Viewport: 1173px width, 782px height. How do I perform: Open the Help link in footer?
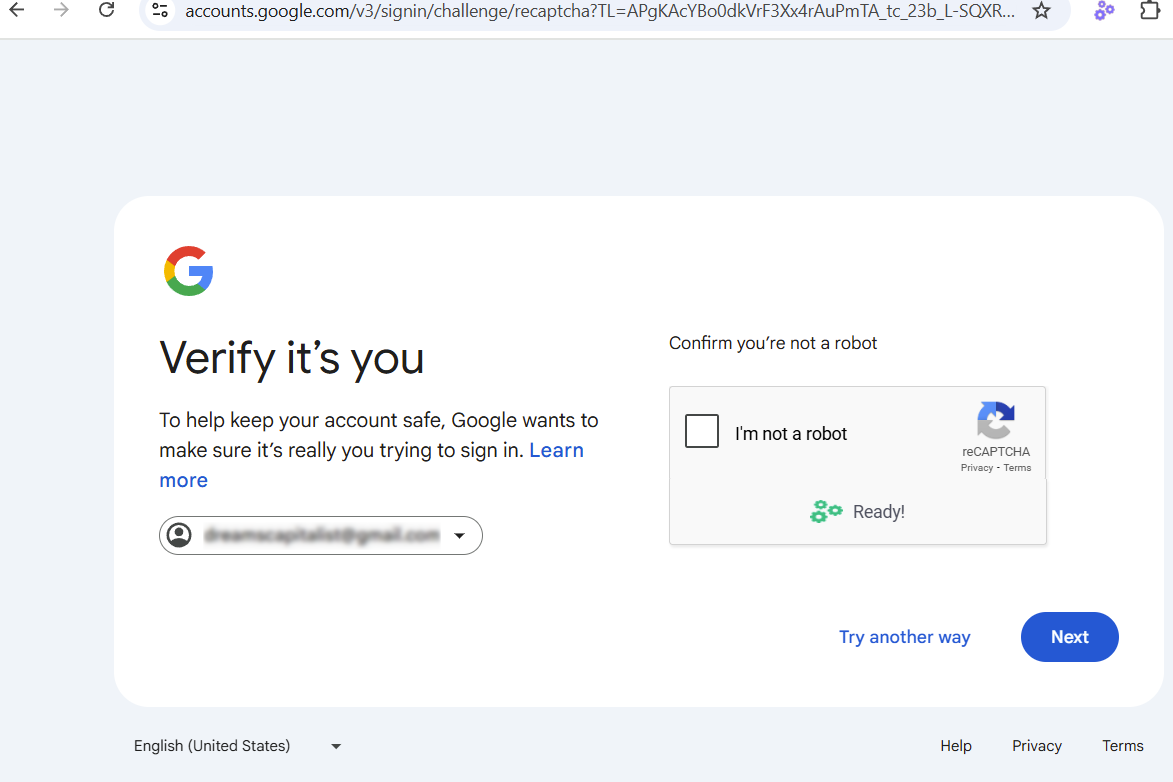pyautogui.click(x=955, y=746)
